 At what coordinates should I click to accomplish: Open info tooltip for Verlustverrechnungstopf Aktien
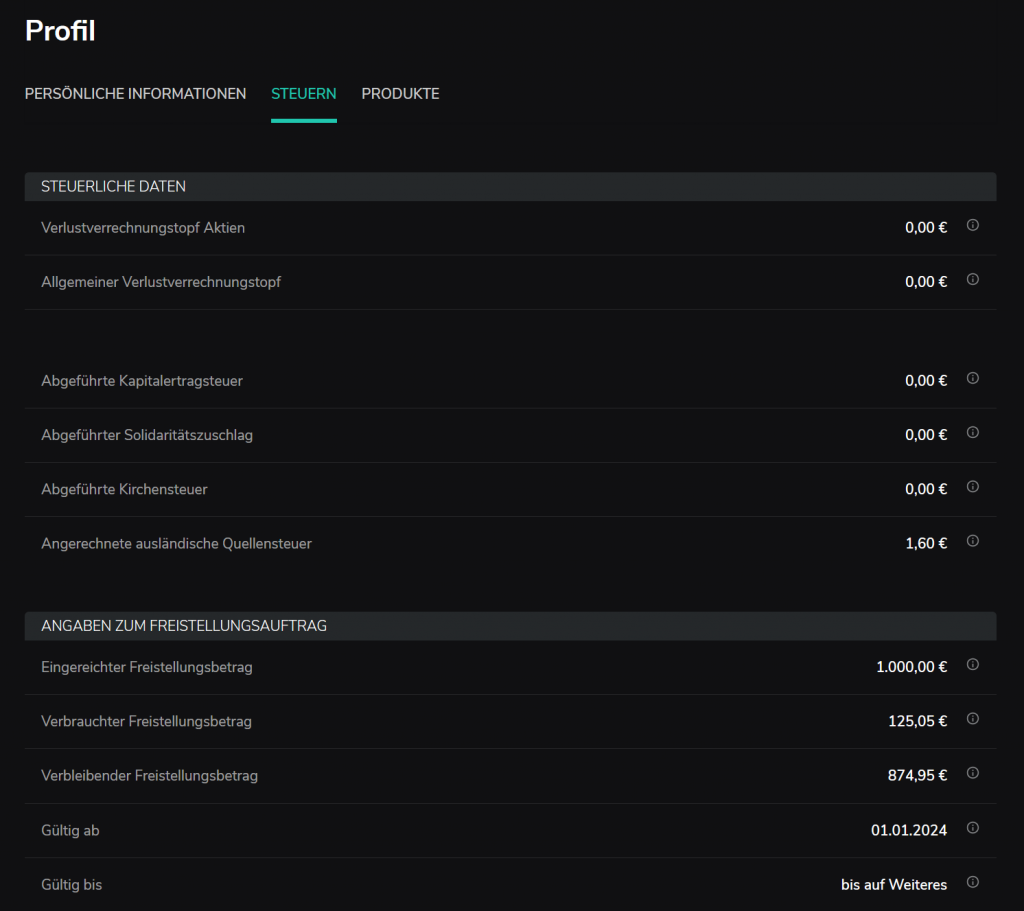pos(972,226)
